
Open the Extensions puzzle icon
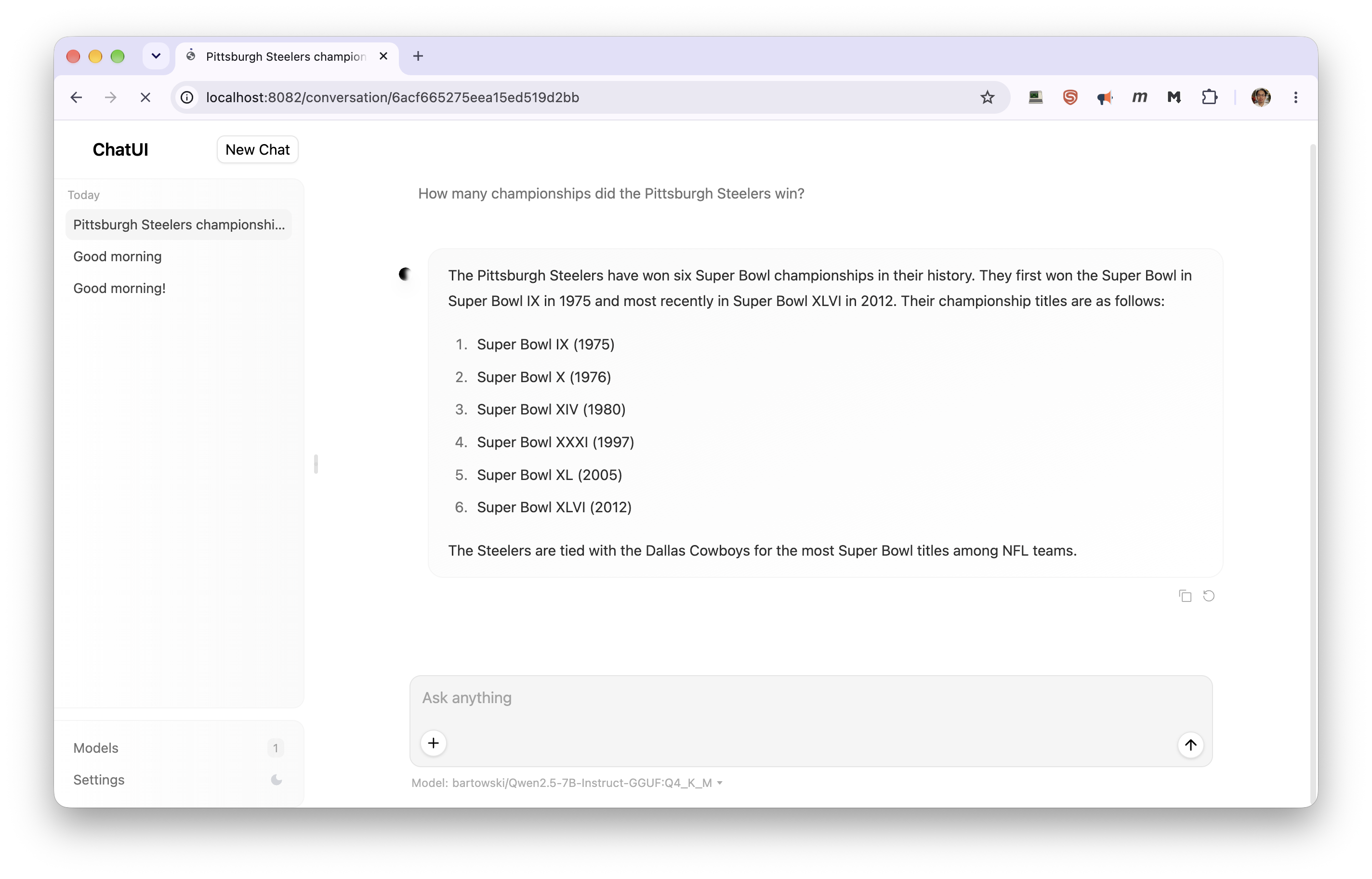1210,98
